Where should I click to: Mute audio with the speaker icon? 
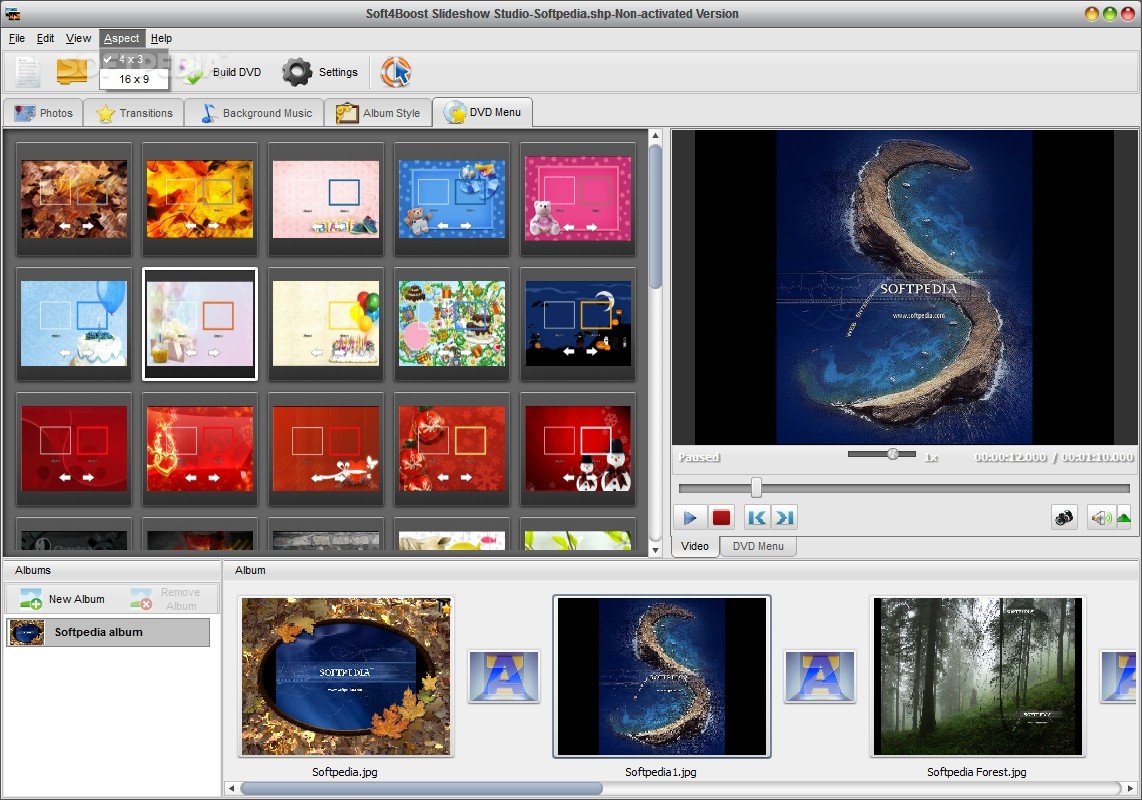[x=1100, y=517]
